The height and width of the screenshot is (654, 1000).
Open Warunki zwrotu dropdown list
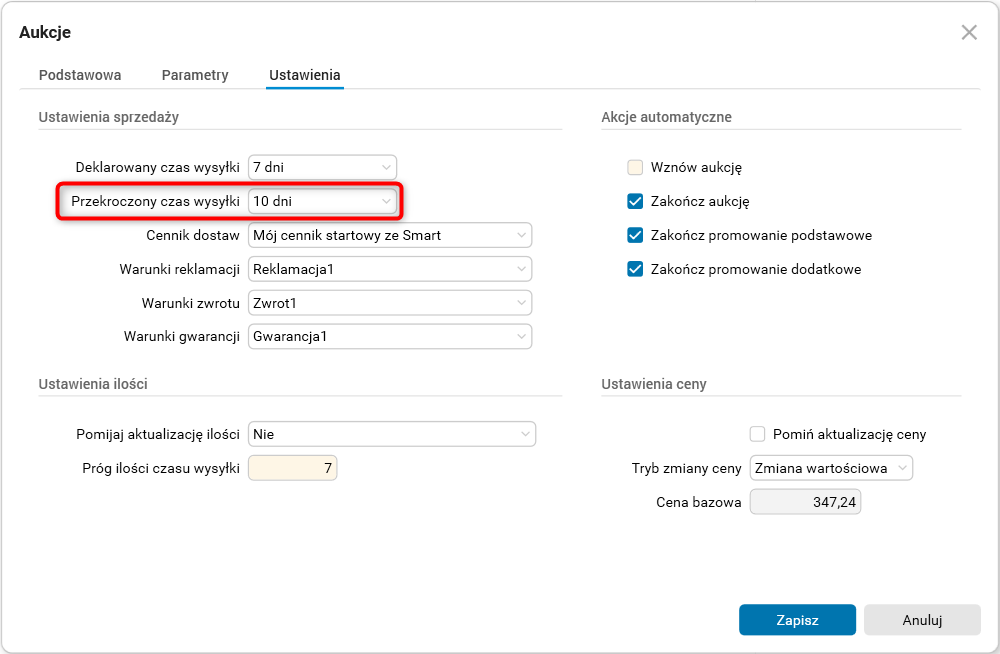pyautogui.click(x=390, y=303)
